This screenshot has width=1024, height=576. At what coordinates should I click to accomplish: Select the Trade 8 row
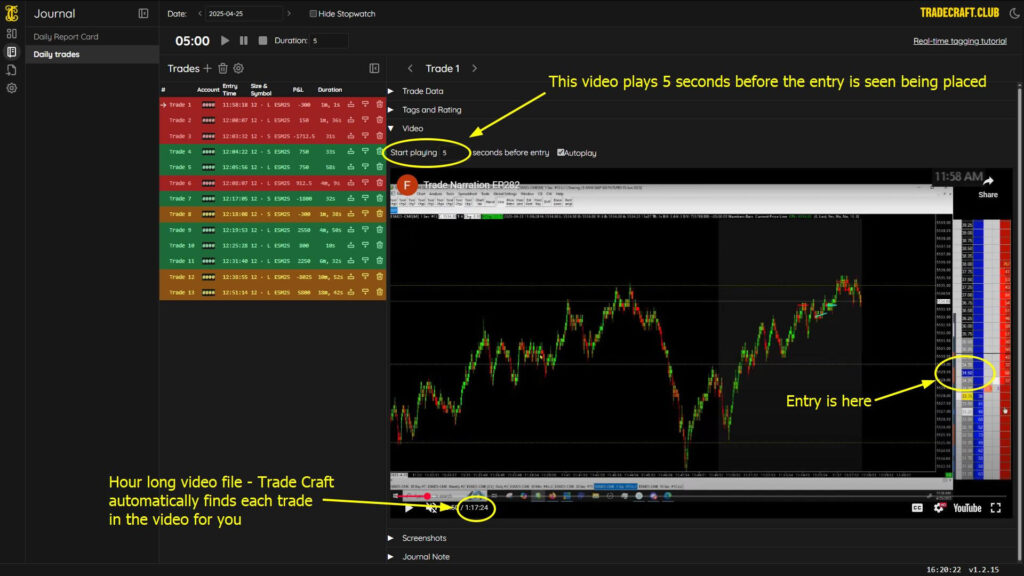pos(273,214)
